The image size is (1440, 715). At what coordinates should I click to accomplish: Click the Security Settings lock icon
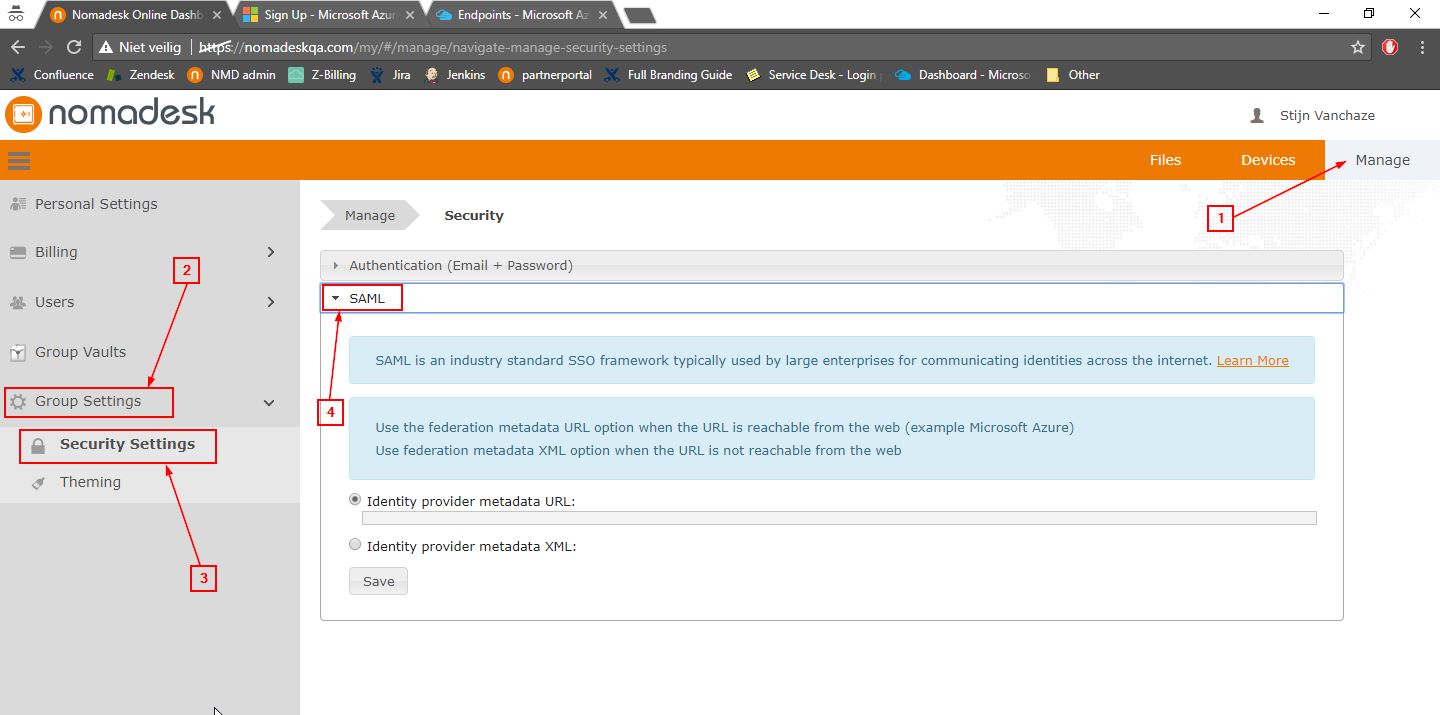38,446
